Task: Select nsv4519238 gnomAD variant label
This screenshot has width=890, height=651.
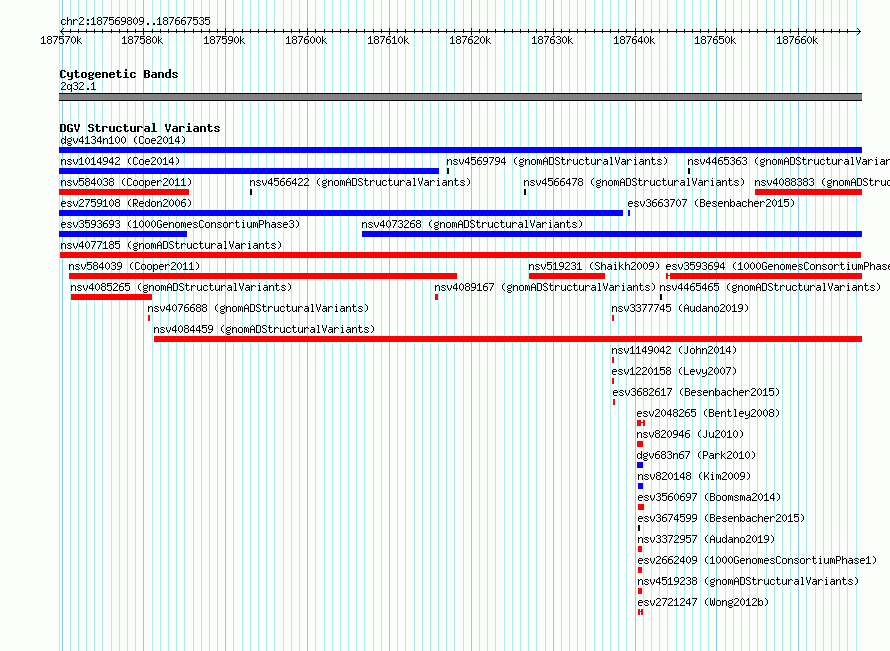Action: pyautogui.click(x=748, y=581)
